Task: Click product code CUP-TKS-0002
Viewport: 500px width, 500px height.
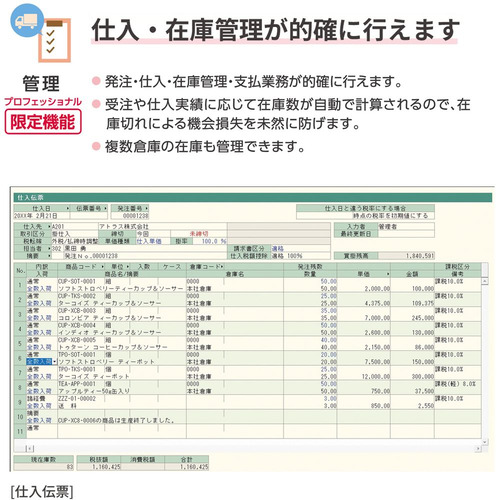Action: tap(77, 296)
